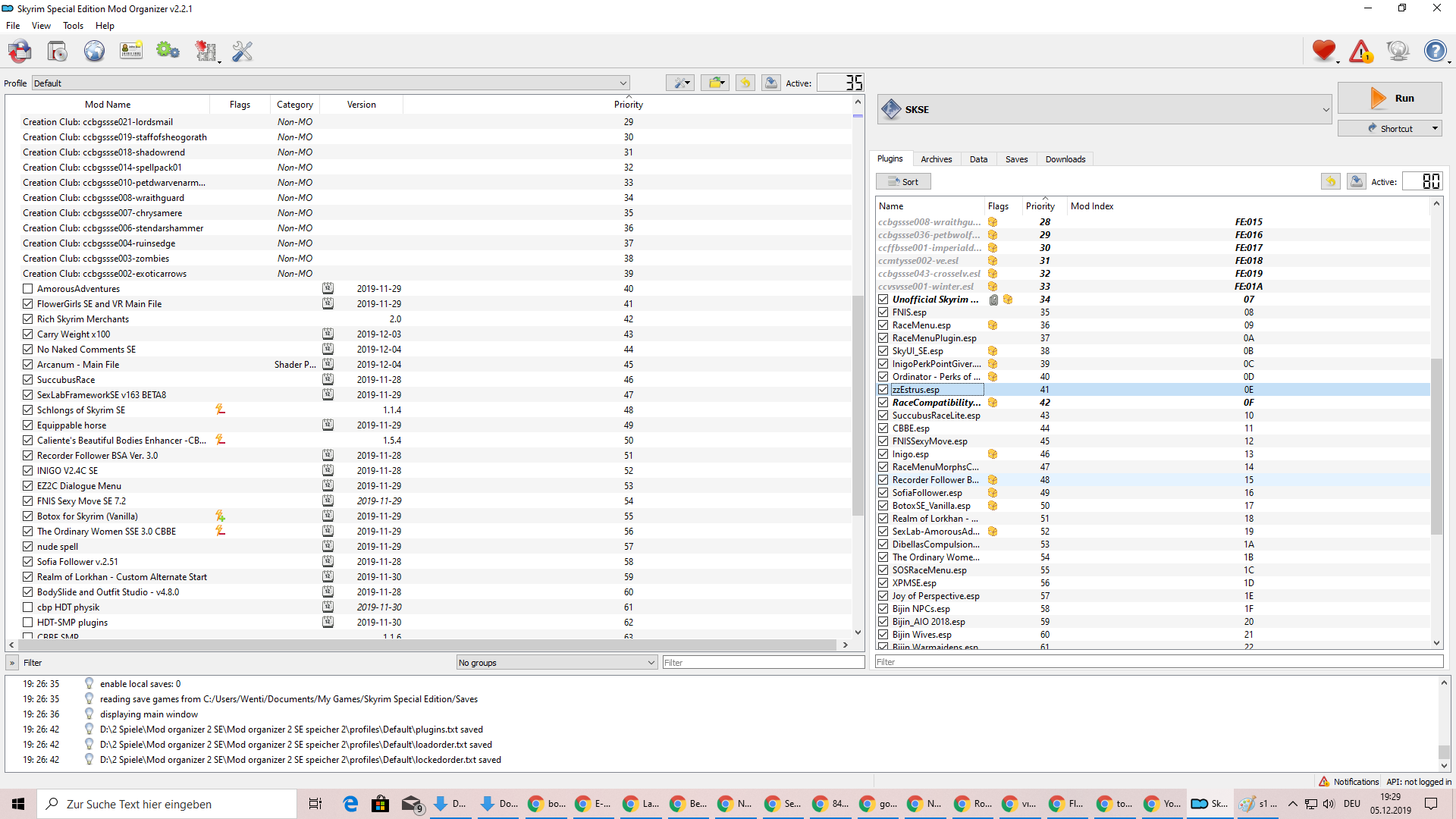Click the Update globe icon near Help

pyautogui.click(x=1398, y=51)
